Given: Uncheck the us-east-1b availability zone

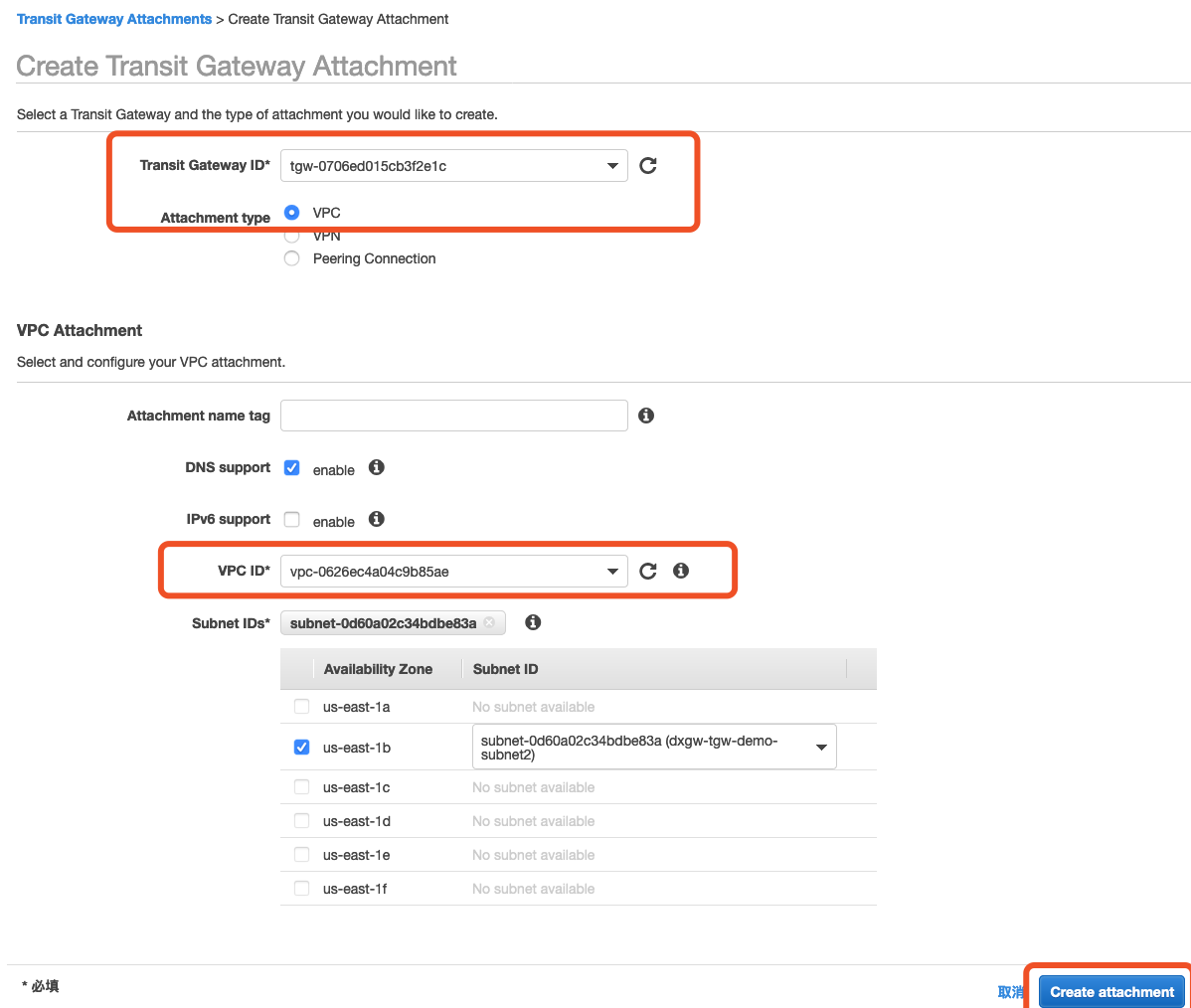Looking at the screenshot, I should click(x=301, y=748).
